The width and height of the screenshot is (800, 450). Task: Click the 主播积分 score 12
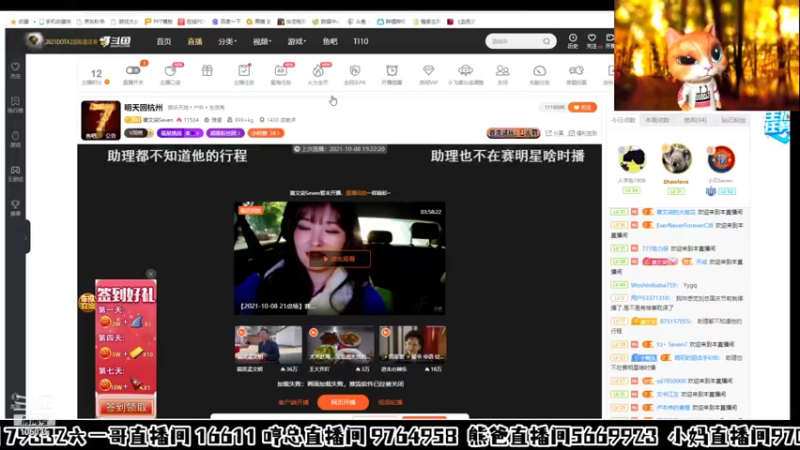point(96,76)
